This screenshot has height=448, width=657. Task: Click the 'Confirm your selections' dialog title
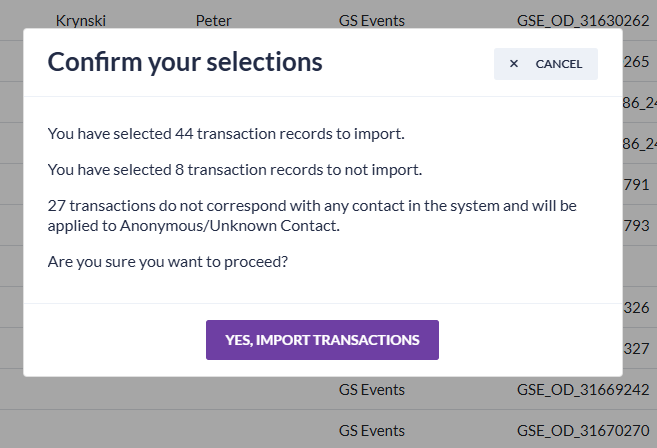point(185,62)
